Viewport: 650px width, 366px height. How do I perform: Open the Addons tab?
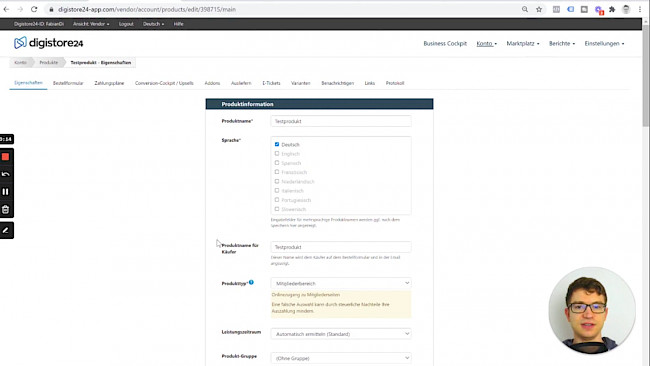click(x=212, y=83)
